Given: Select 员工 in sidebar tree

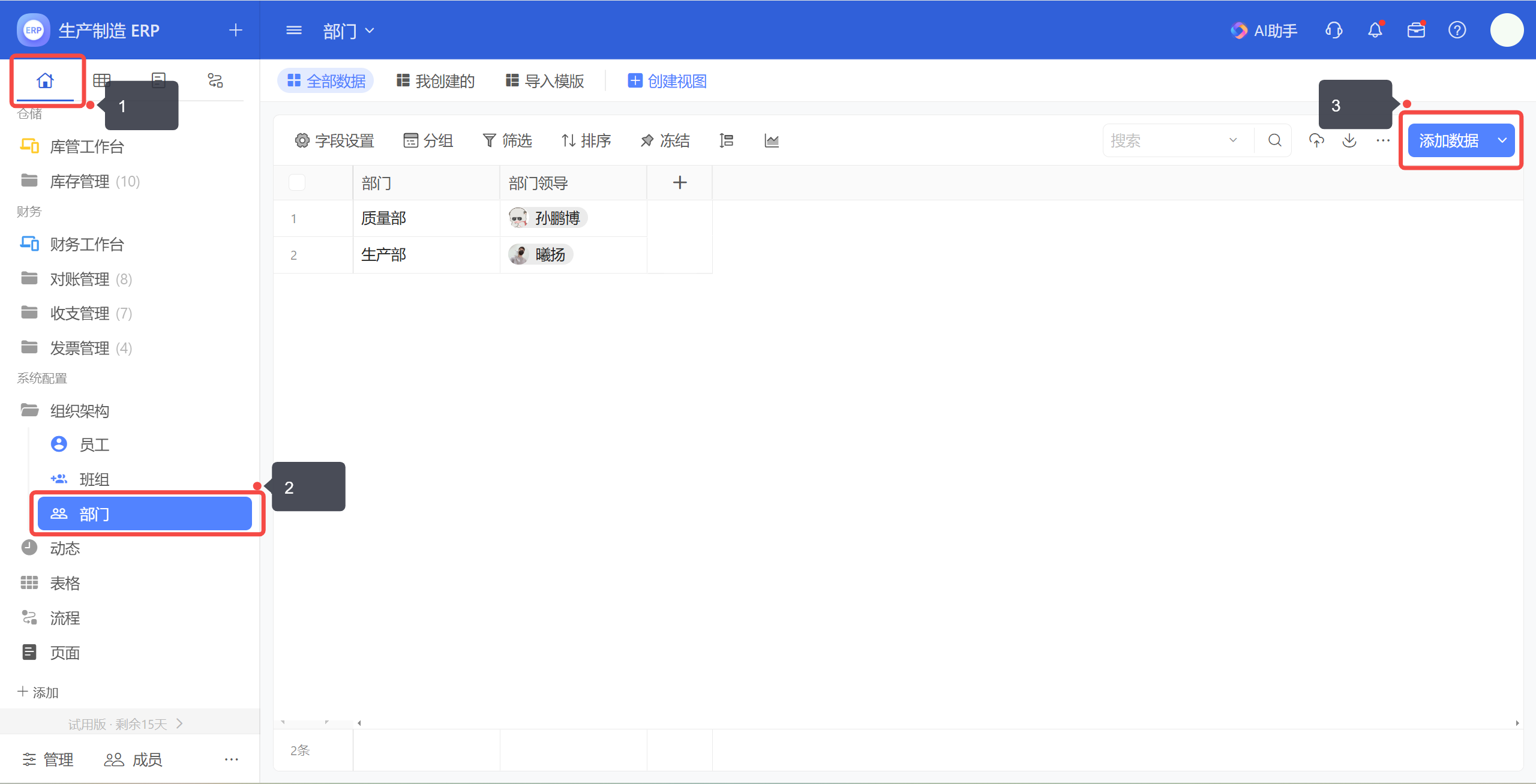Looking at the screenshot, I should (x=94, y=444).
